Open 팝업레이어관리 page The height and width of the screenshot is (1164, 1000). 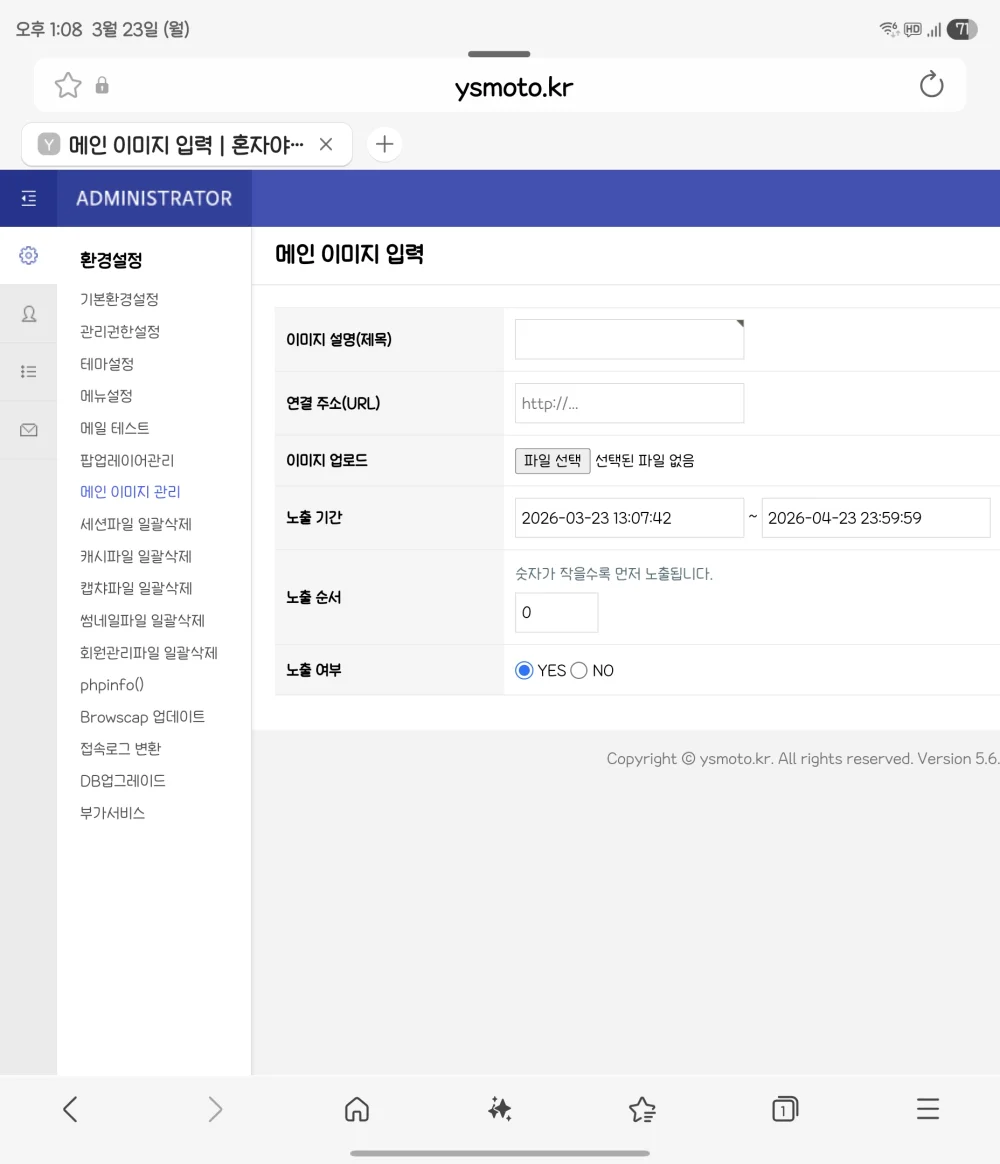click(x=127, y=460)
